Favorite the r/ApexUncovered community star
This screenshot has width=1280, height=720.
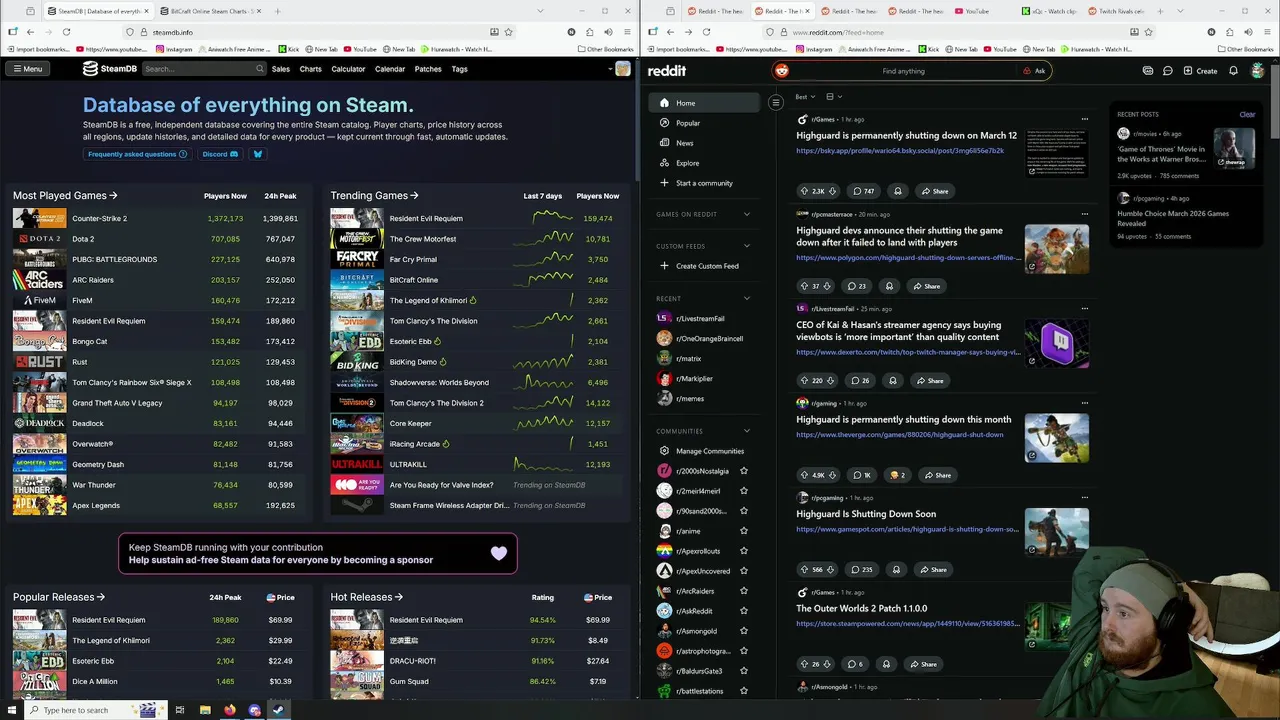(x=743, y=571)
